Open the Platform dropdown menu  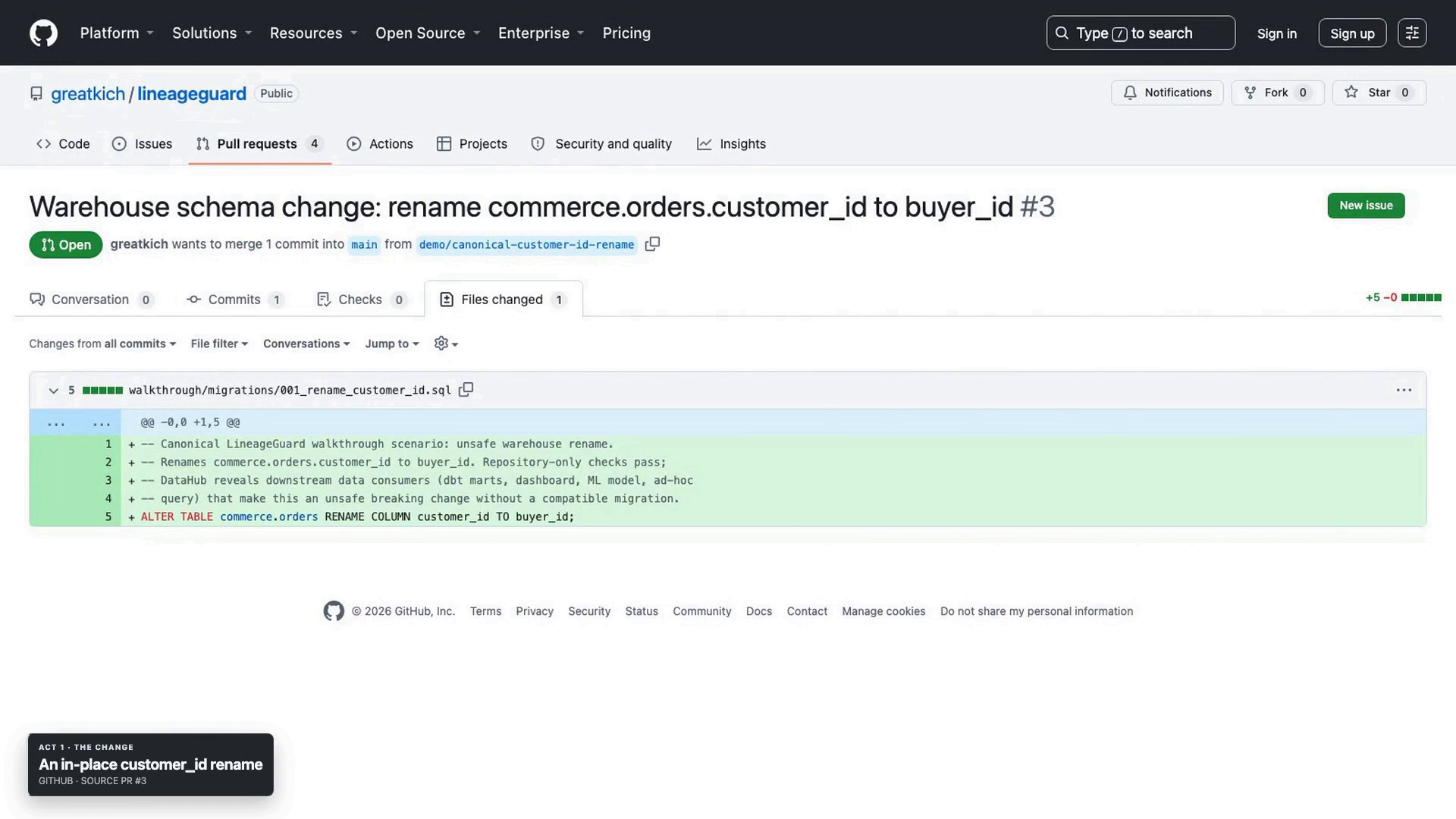pyautogui.click(x=117, y=33)
